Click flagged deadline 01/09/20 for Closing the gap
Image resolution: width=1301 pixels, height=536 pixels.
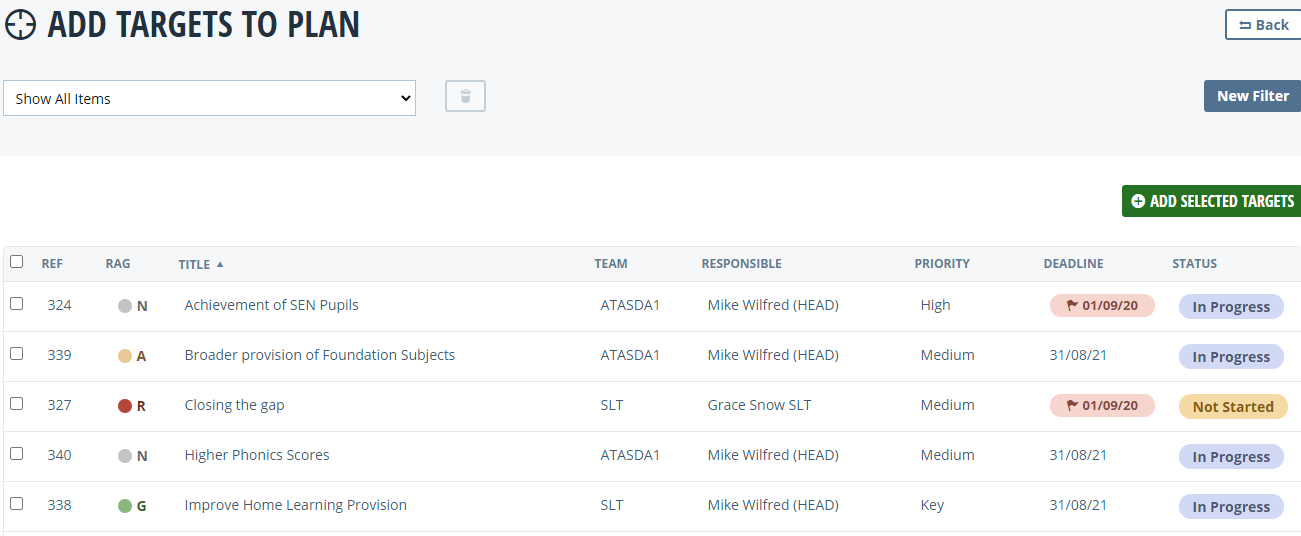1102,406
